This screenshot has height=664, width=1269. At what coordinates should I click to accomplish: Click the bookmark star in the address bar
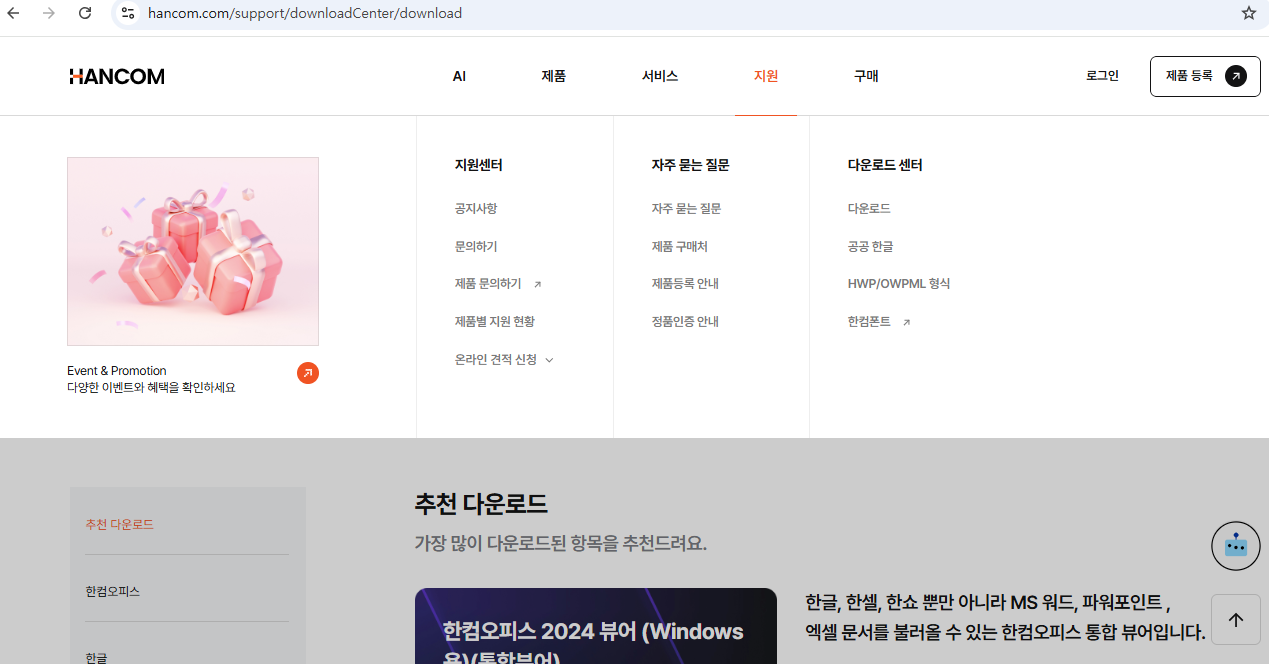1247,13
